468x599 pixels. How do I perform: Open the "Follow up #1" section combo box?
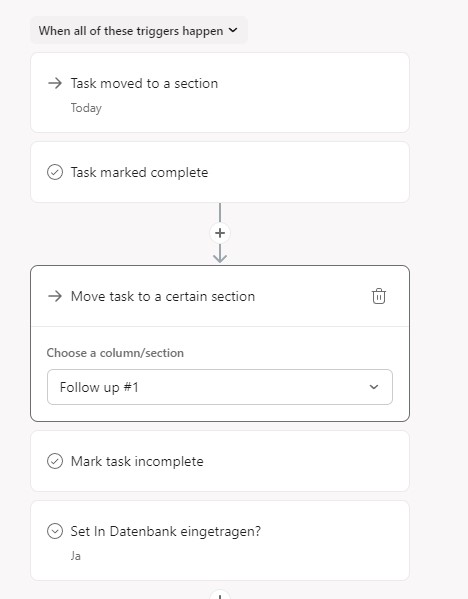click(220, 387)
